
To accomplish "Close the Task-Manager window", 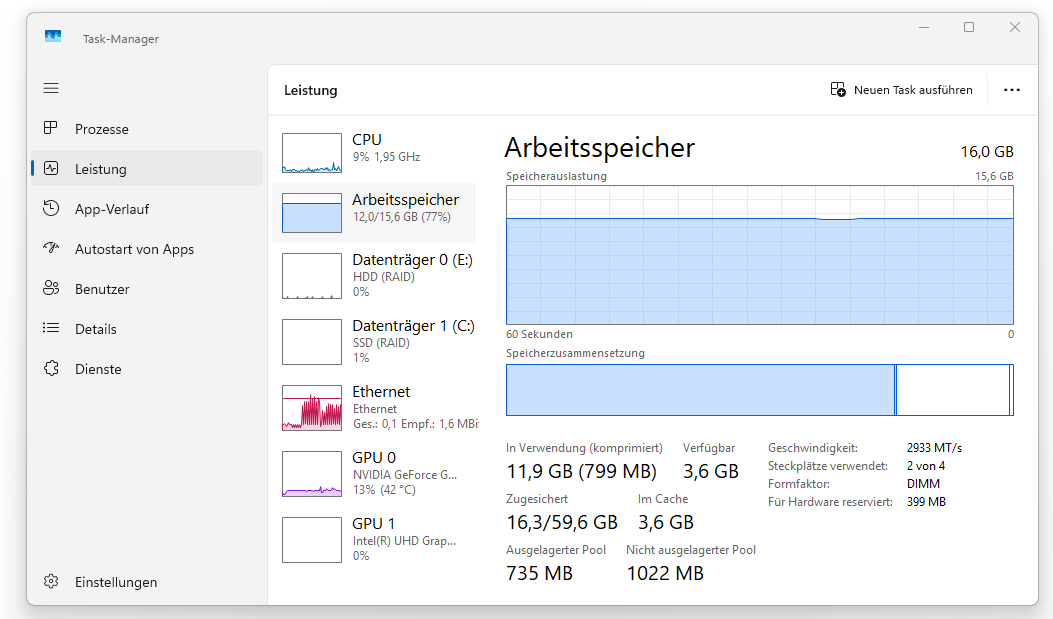I will pyautogui.click(x=1015, y=28).
